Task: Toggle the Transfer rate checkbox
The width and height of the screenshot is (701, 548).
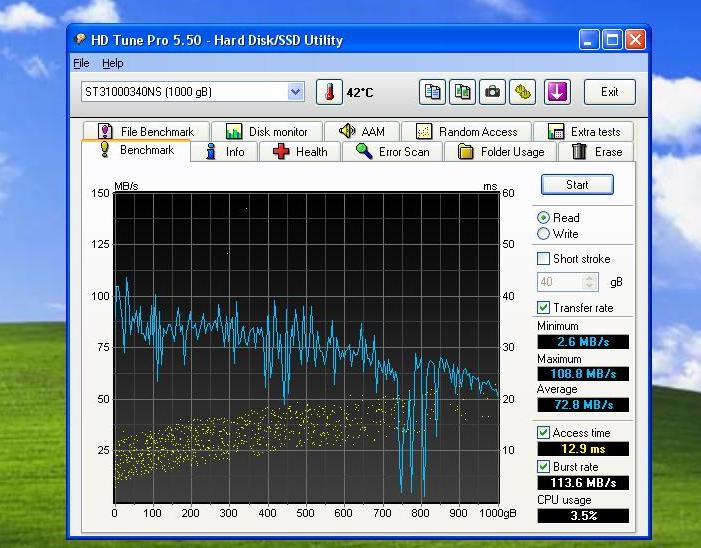Action: 543,308
